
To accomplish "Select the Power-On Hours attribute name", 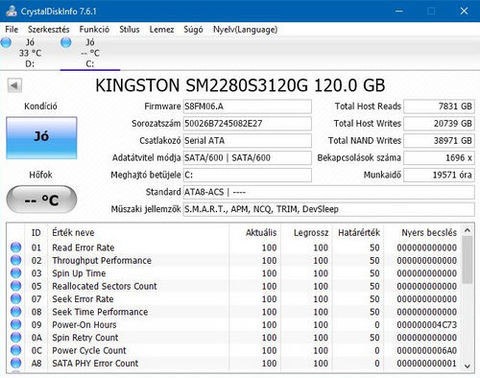I will coord(84,325).
